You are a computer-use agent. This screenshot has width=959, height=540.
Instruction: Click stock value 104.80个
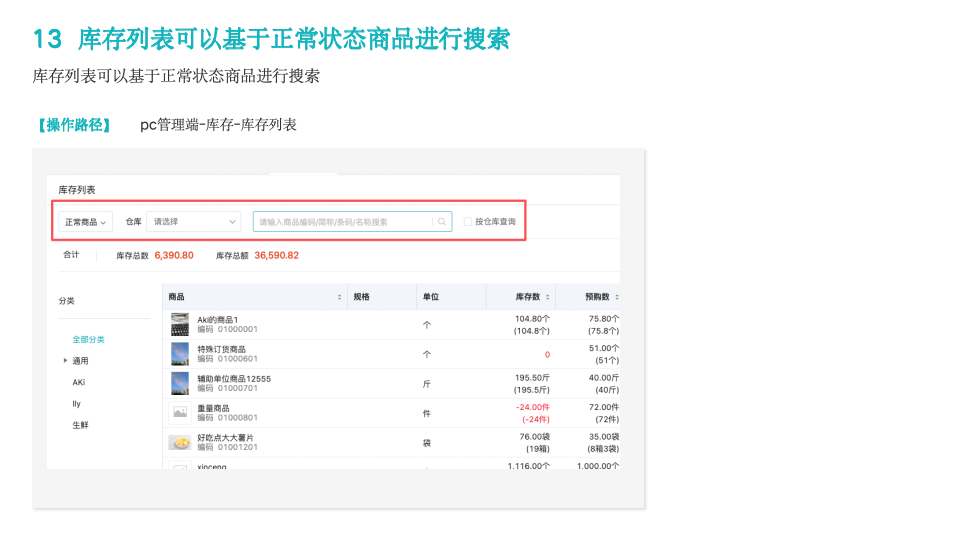pos(532,319)
